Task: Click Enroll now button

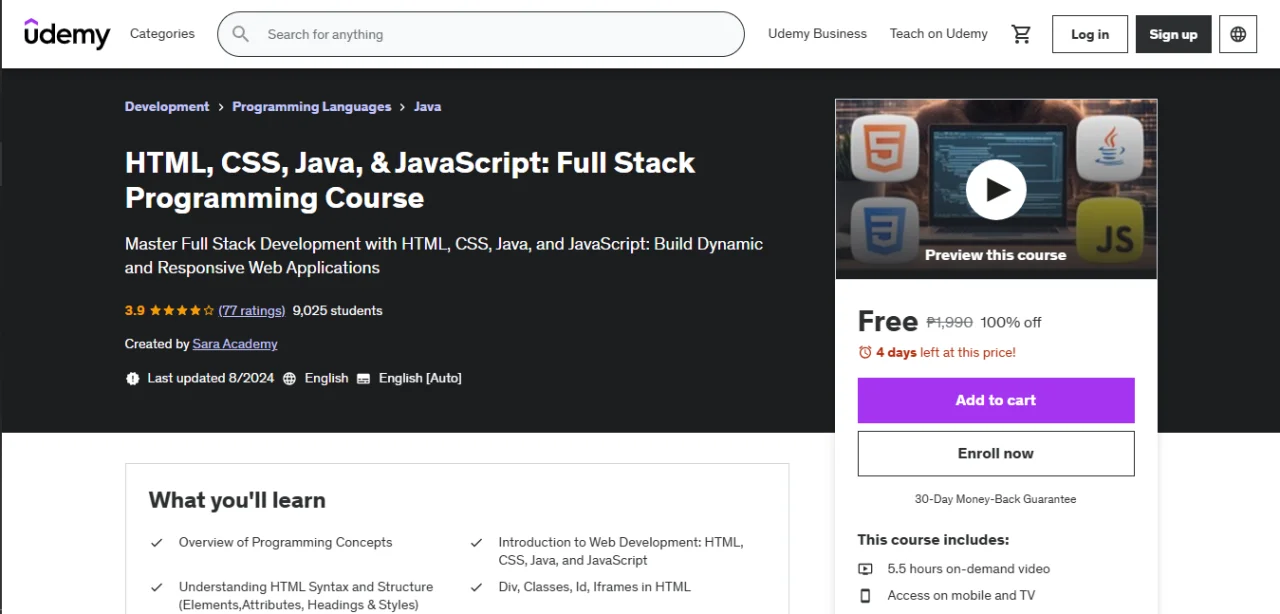Action: [996, 453]
